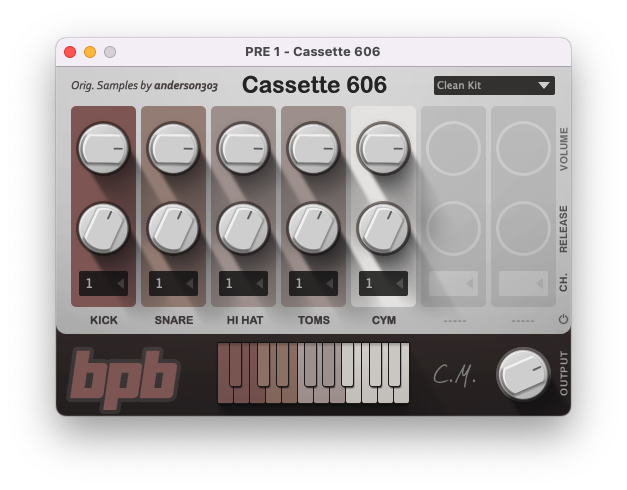Viewport: 627px width, 490px height.
Task: Click the C.M. signature logo
Action: pos(453,375)
